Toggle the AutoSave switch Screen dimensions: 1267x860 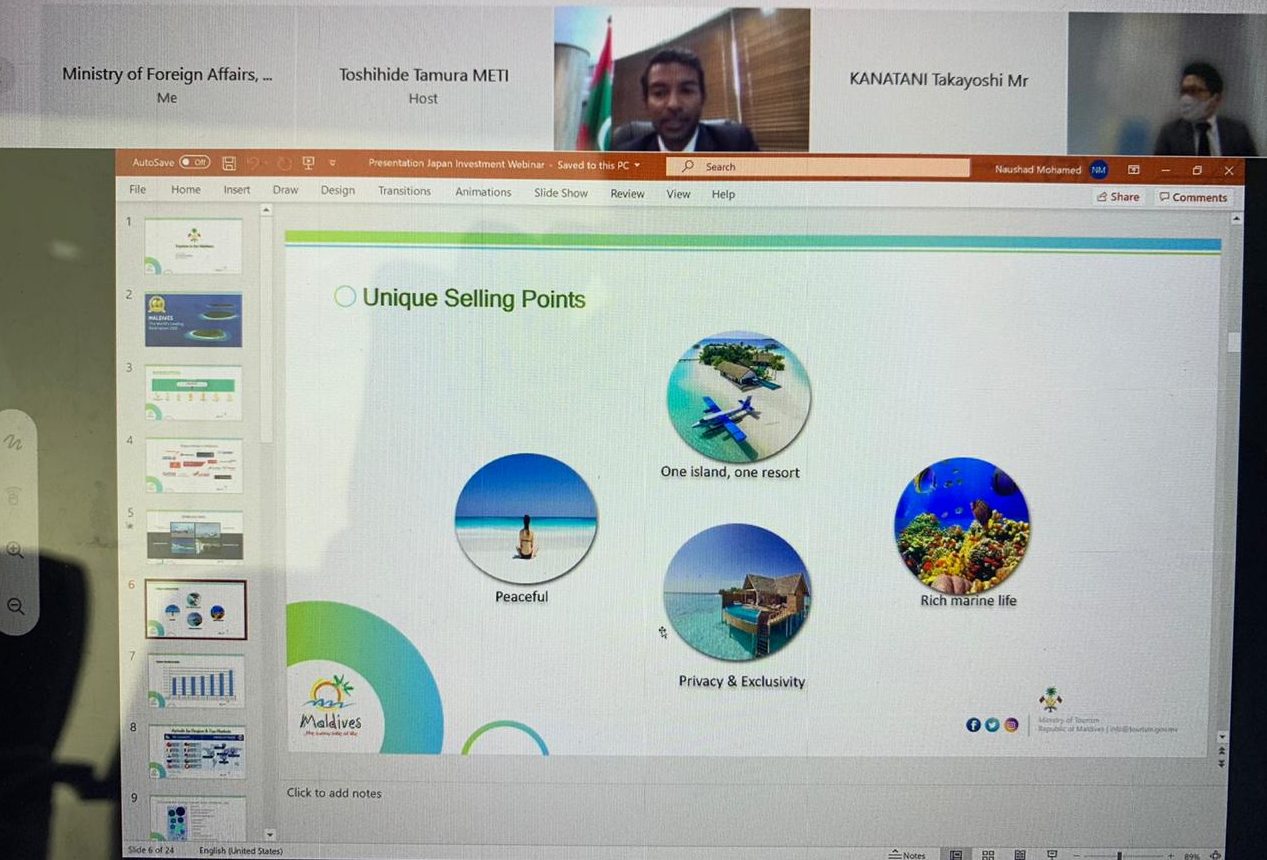point(194,162)
